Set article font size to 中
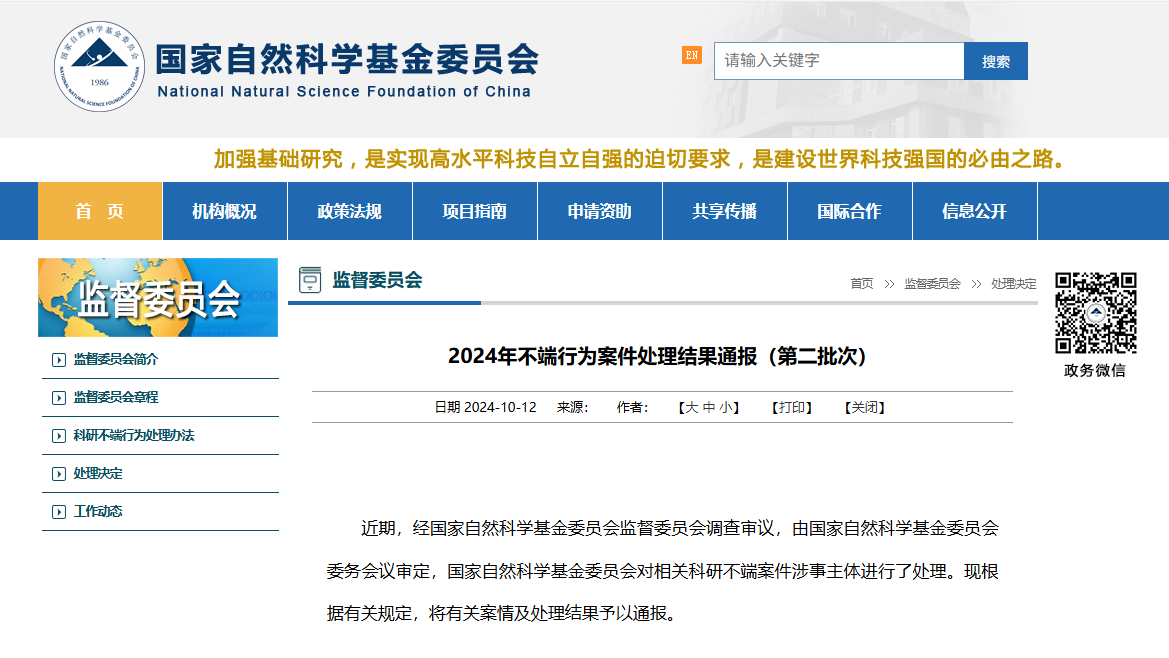The image size is (1169, 658). (709, 408)
